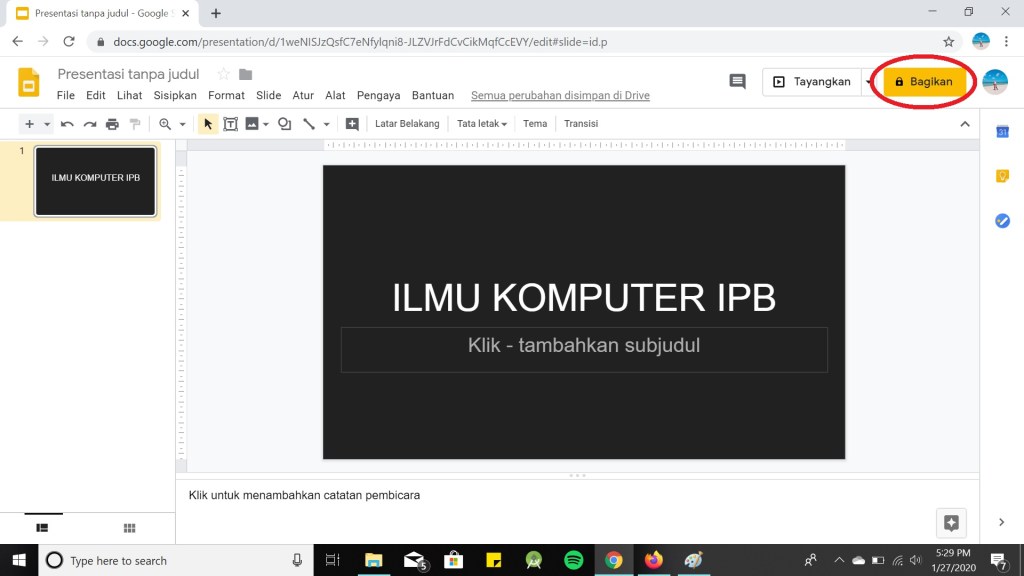
Task: Click the undo arrow in toolbar
Action: pyautogui.click(x=67, y=124)
